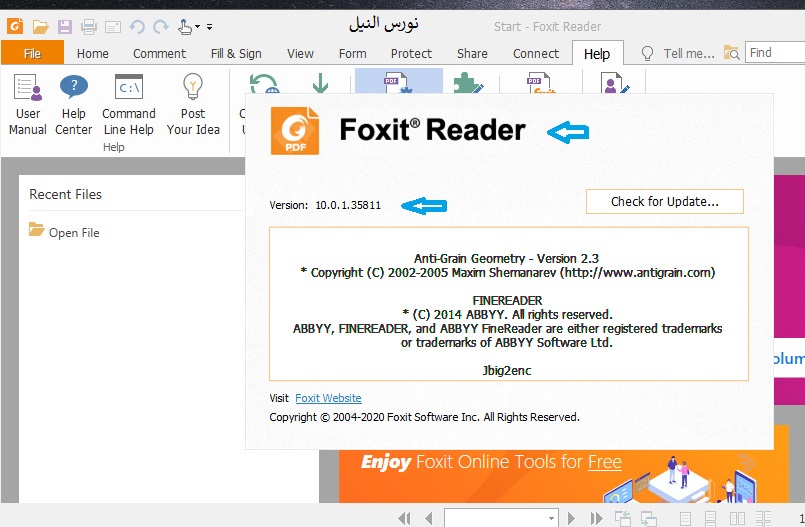Image resolution: width=805 pixels, height=527 pixels.
Task: Click the Undo arrow in quick access toolbar
Action: (x=137, y=26)
